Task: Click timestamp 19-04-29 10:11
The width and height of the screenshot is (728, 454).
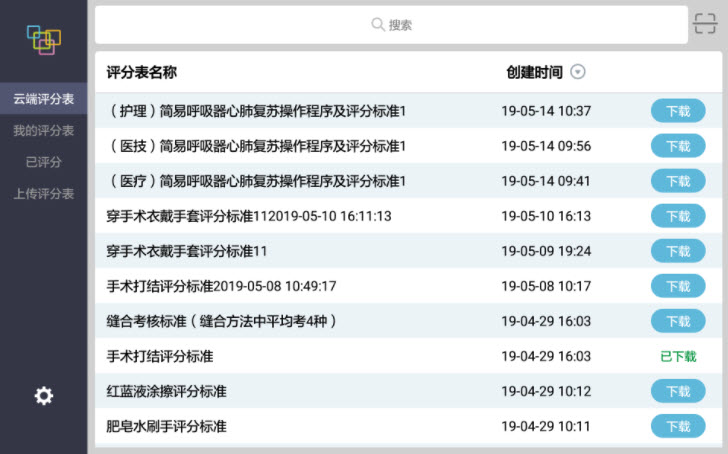Action: click(x=546, y=427)
